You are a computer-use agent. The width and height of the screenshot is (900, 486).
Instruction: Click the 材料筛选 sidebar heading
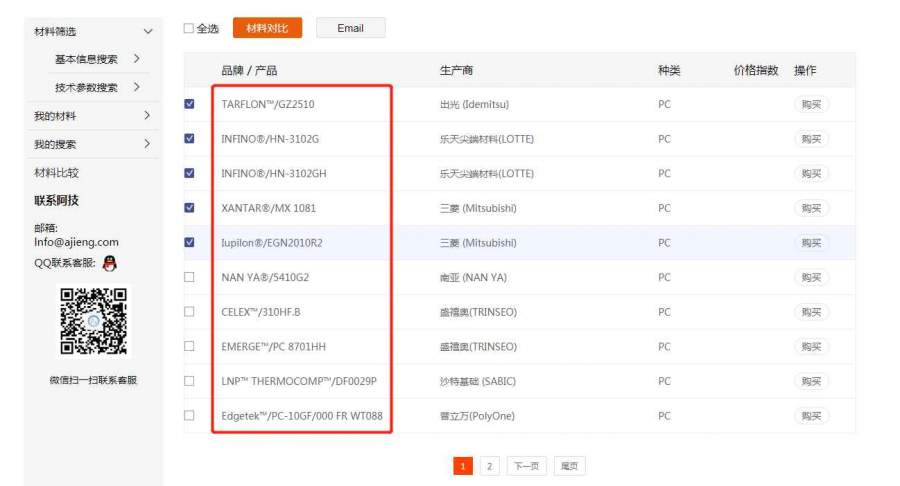55,32
